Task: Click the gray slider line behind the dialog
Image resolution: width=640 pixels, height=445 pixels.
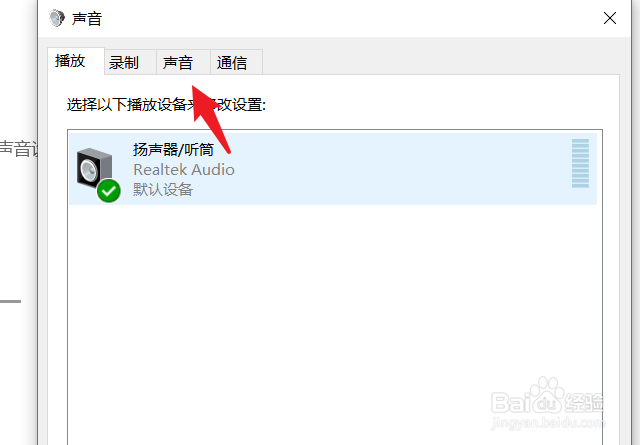Action: [10, 301]
